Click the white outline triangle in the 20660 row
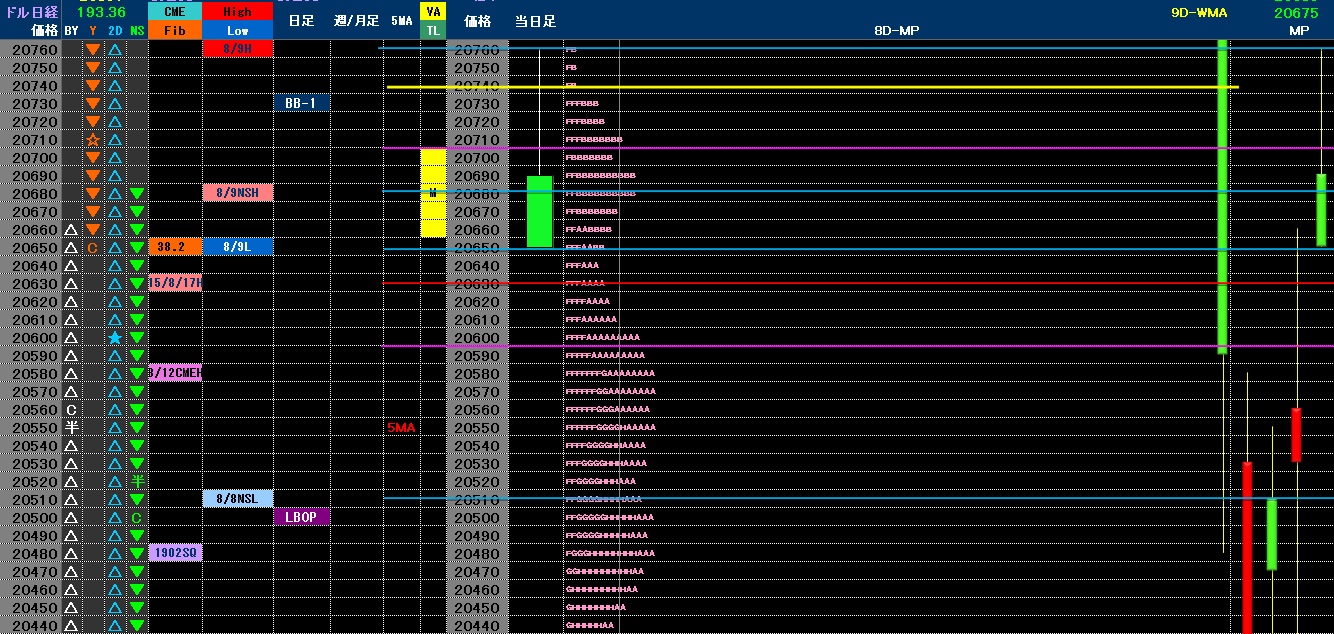The height and width of the screenshot is (634, 1334). [x=71, y=230]
